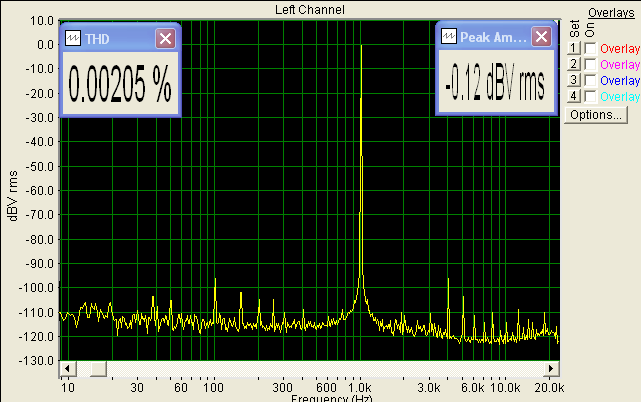641x402 pixels.
Task: Click the frequency scrollbar left arrow
Action: coord(67,369)
